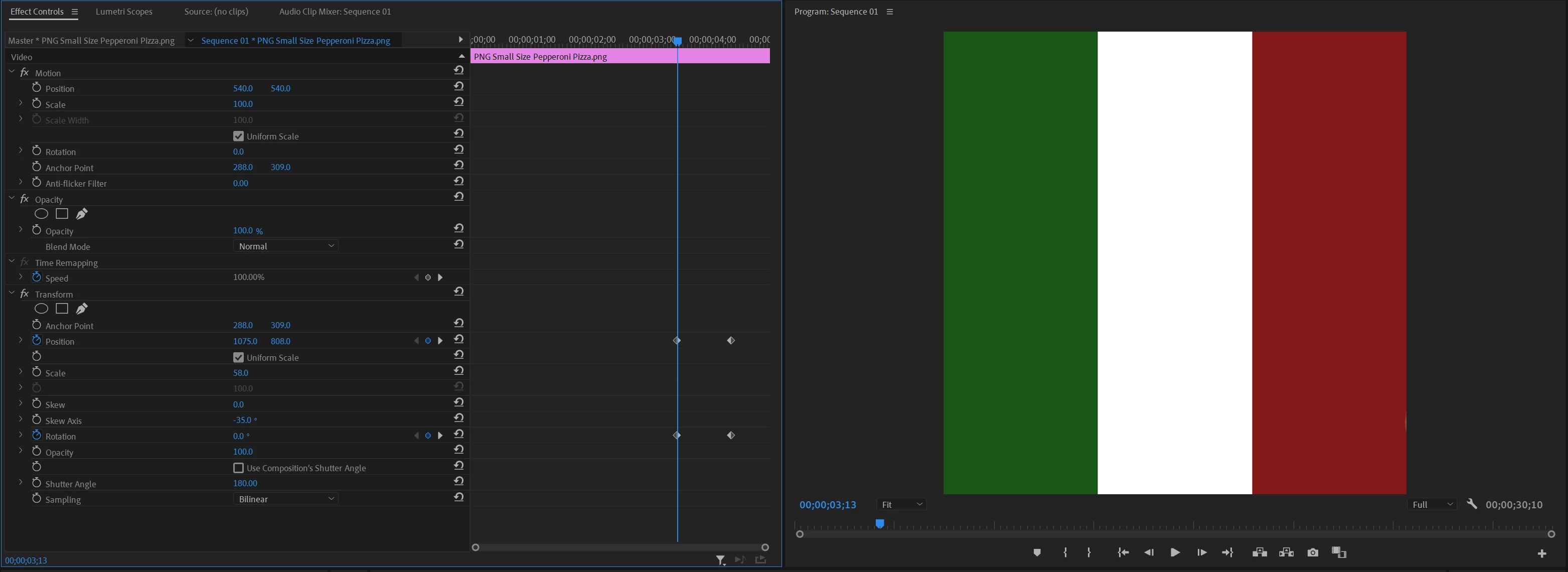The image size is (1568, 572).
Task: Open Audio Clip Mixer tab
Action: [335, 12]
